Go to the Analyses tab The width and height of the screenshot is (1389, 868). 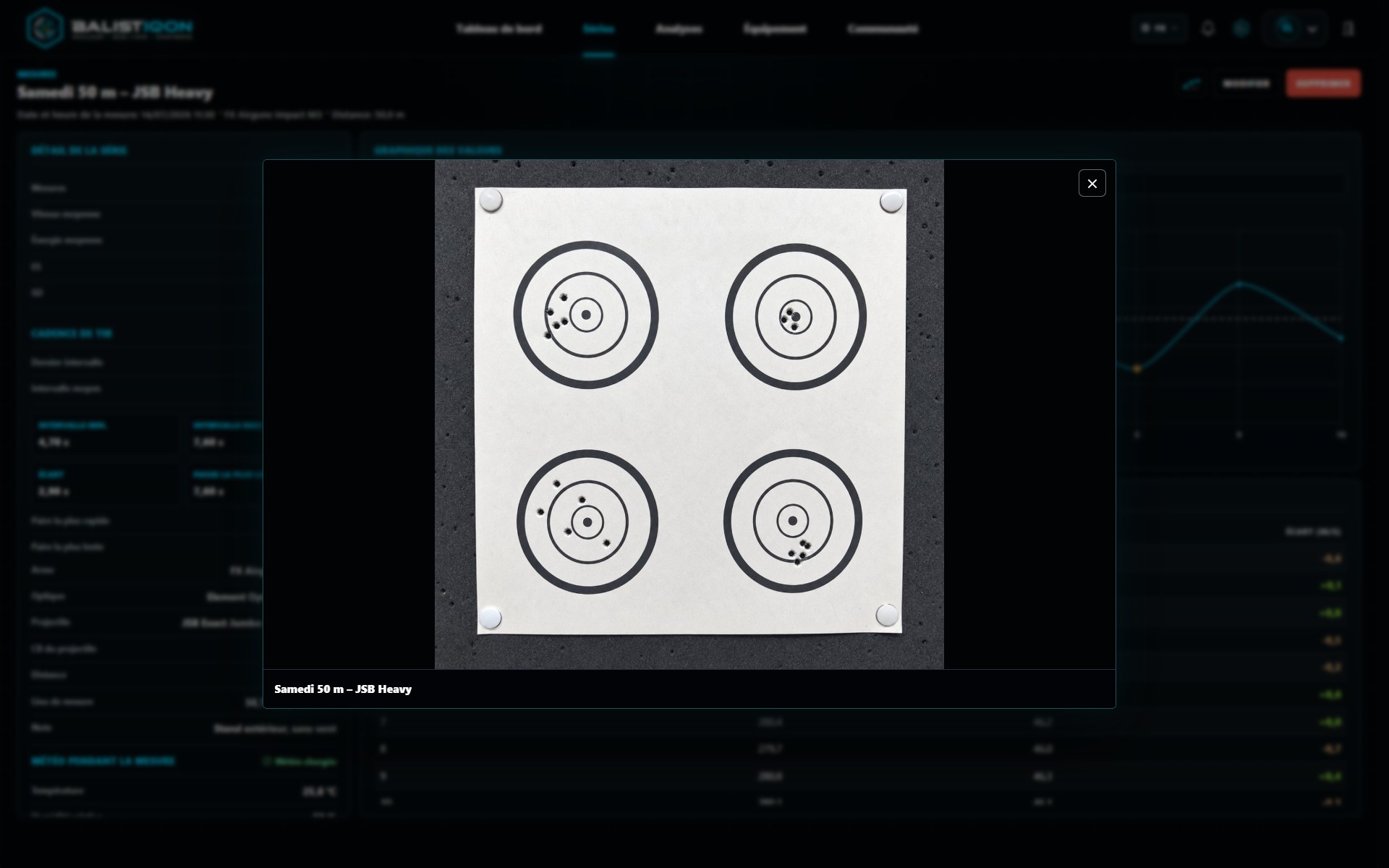coord(679,29)
